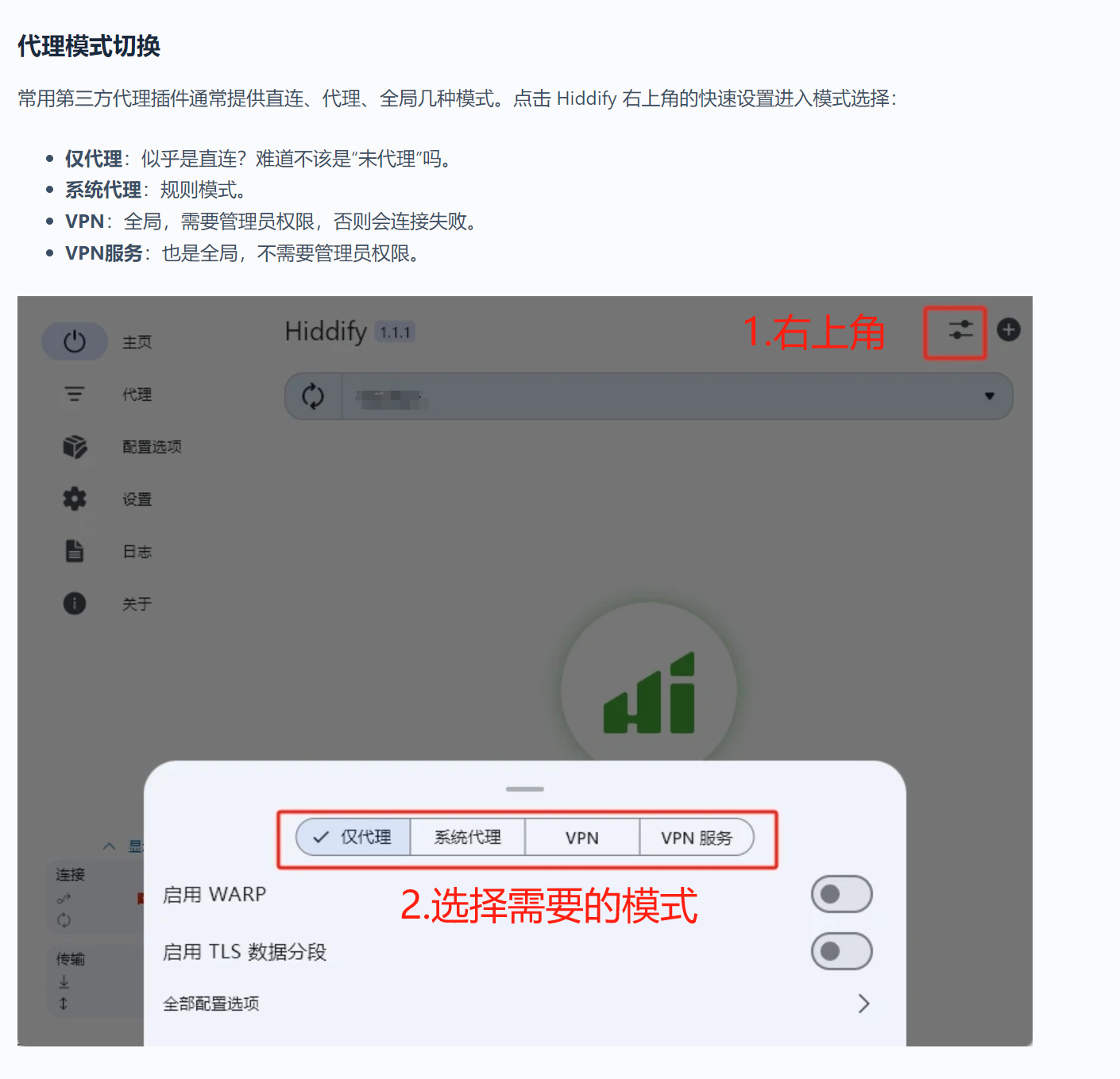The width and height of the screenshot is (1120, 1079).
Task: Switch to VPN 服务 mode tab
Action: click(696, 838)
